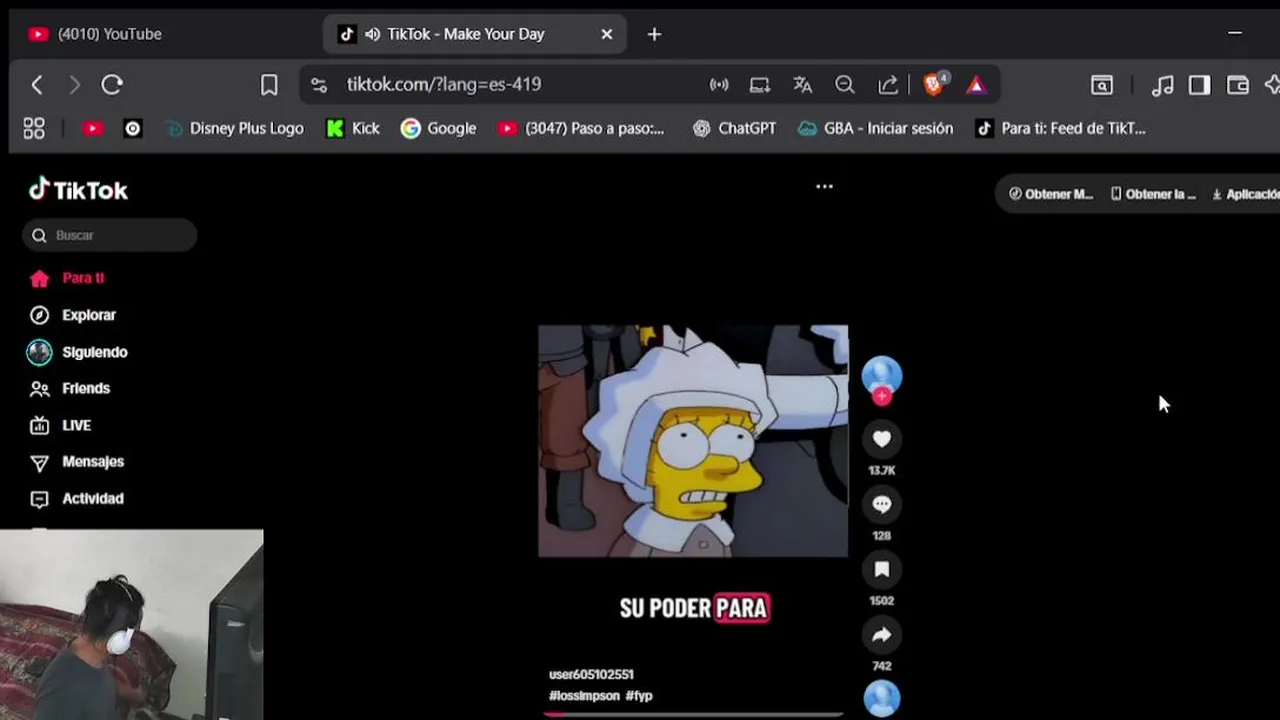Open comments on the video (128)
Image resolution: width=1280 pixels, height=720 pixels.
pyautogui.click(x=881, y=505)
